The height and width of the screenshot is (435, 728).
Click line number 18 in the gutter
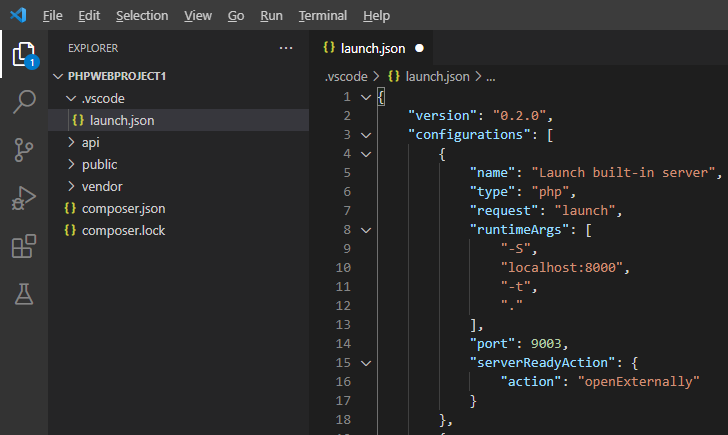pyautogui.click(x=343, y=420)
